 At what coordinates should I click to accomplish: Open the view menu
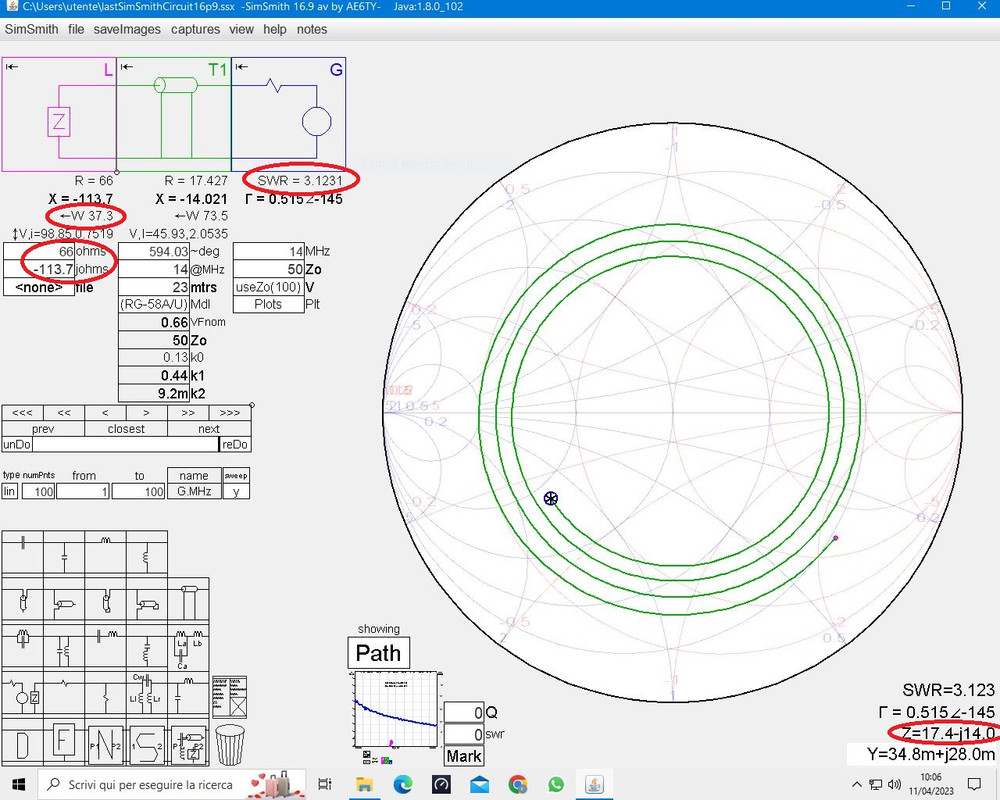click(241, 29)
